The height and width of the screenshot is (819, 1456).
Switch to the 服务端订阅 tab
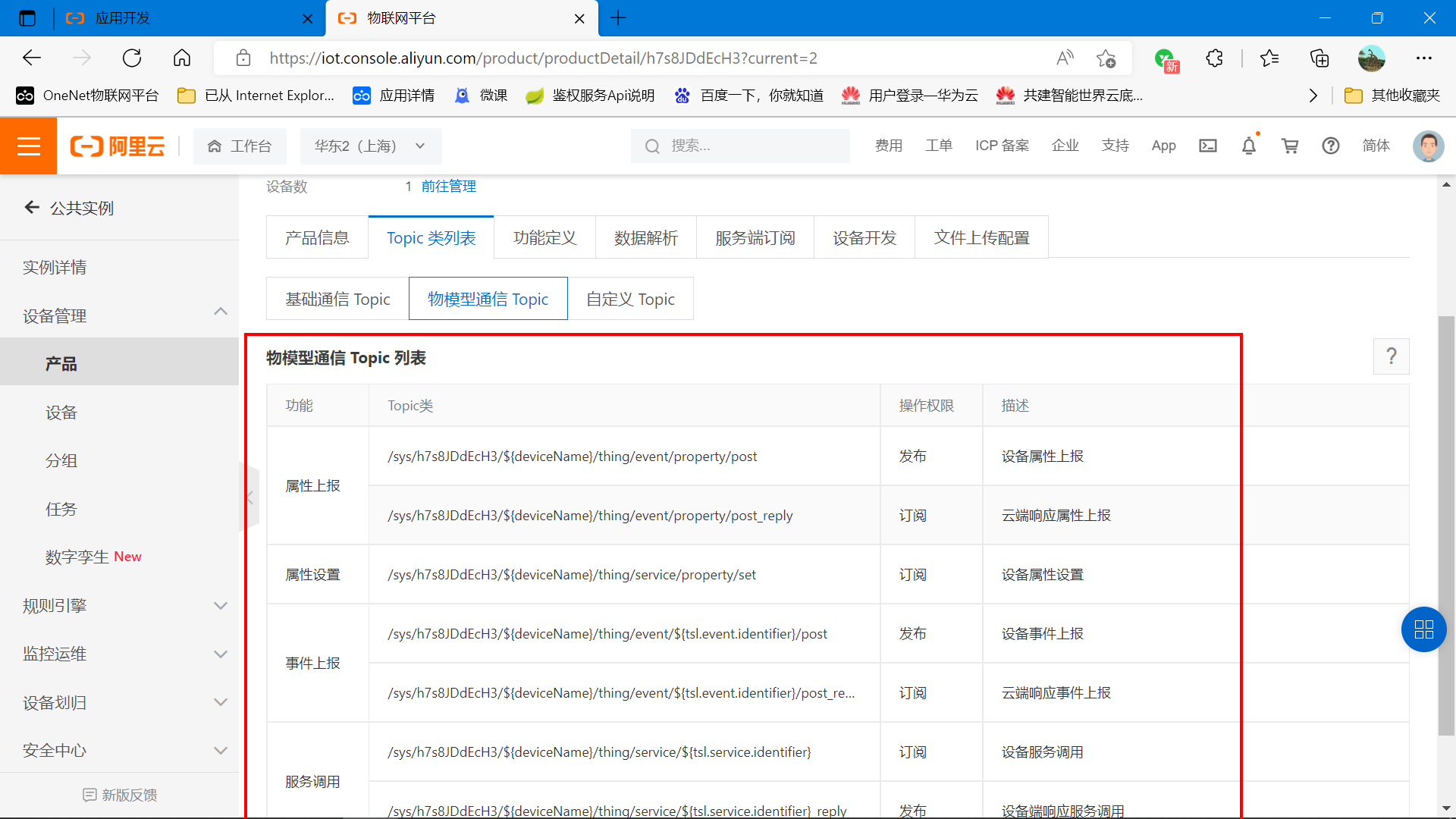tap(755, 238)
